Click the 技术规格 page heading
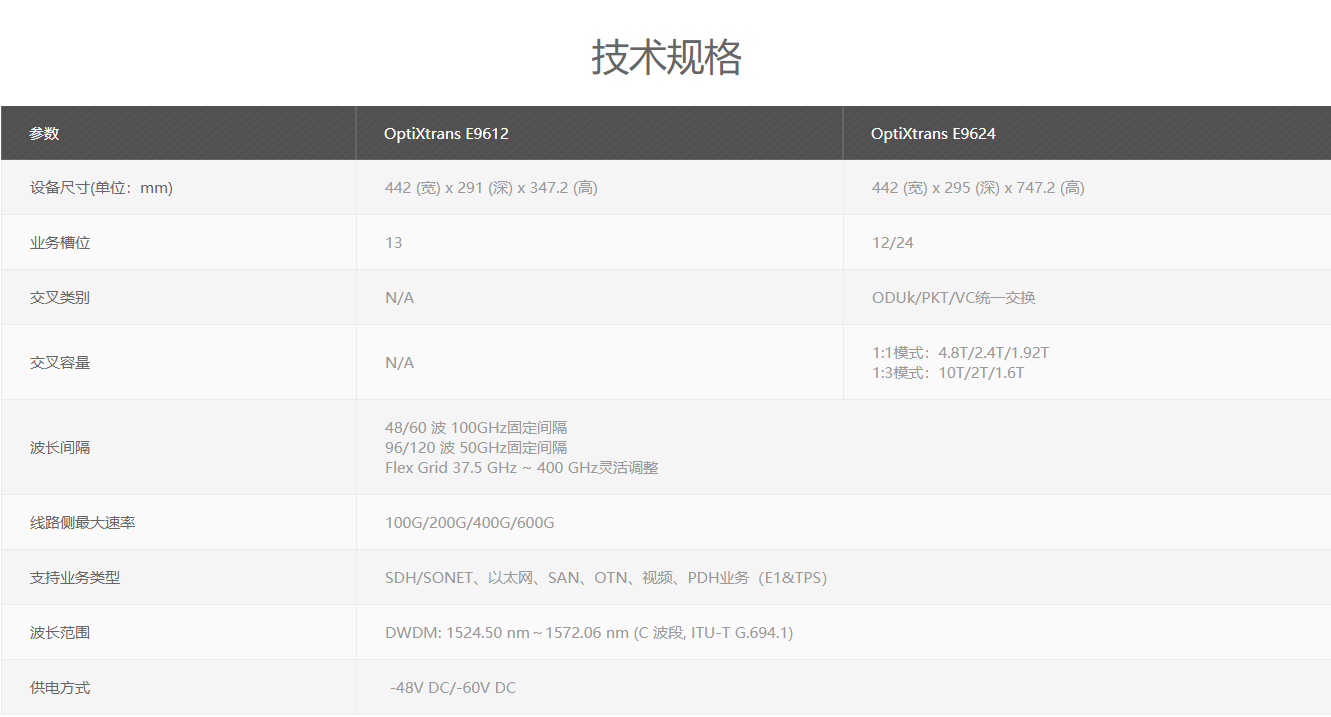This screenshot has height=717, width=1331. [666, 57]
